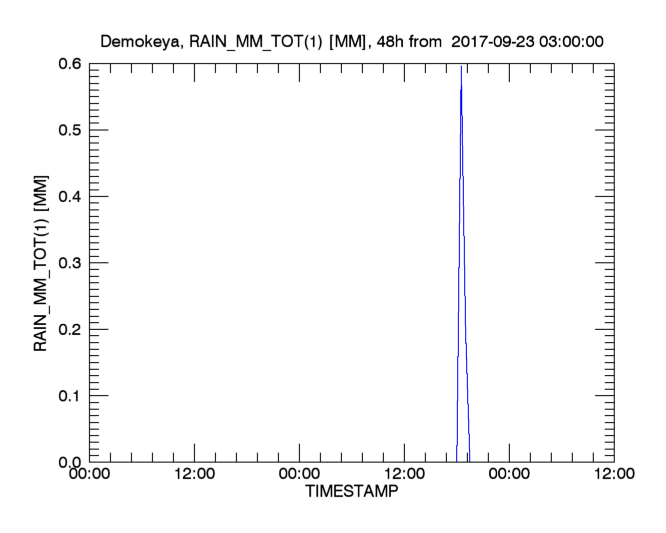
Task: Click the 0.2 y-axis tick label
Action: [70, 329]
